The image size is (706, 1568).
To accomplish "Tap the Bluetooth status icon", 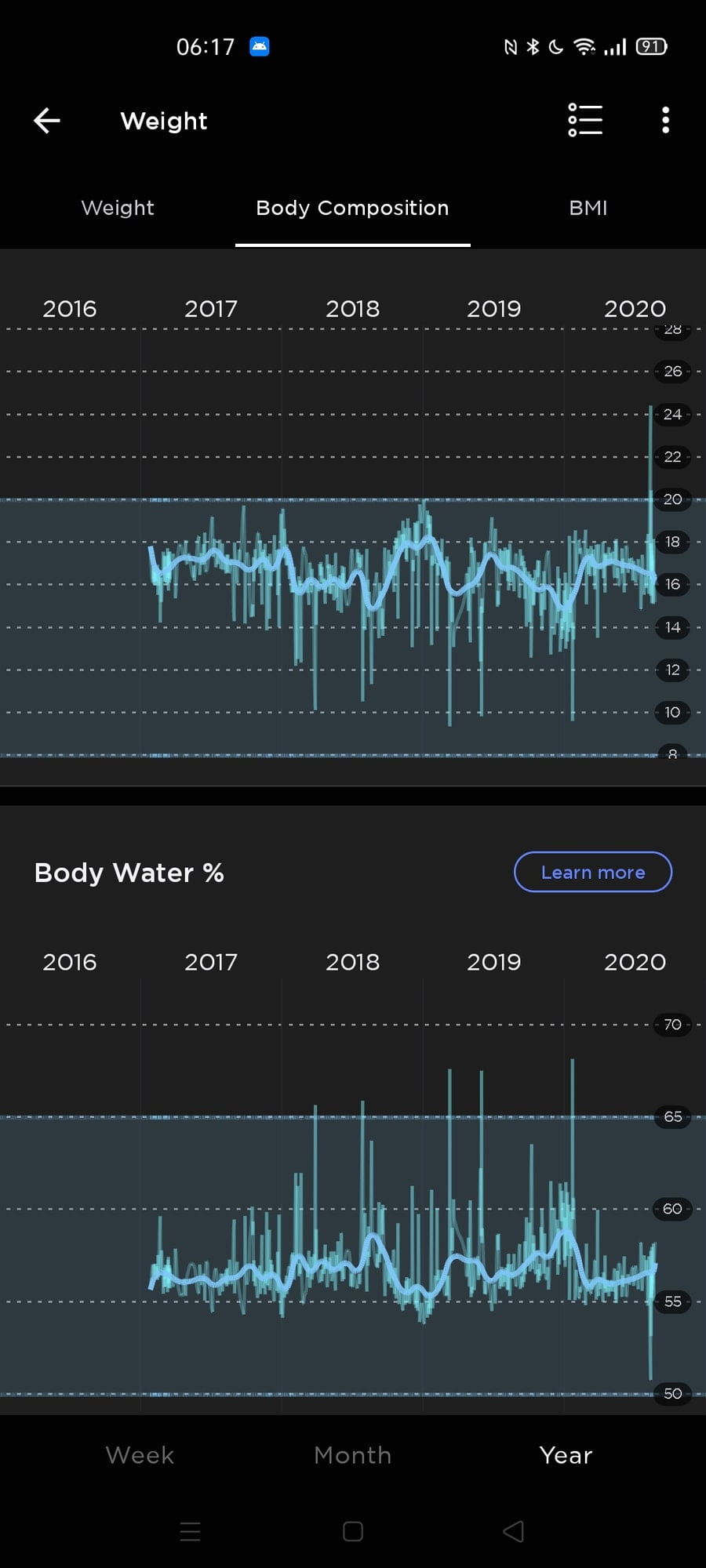I will pyautogui.click(x=533, y=47).
